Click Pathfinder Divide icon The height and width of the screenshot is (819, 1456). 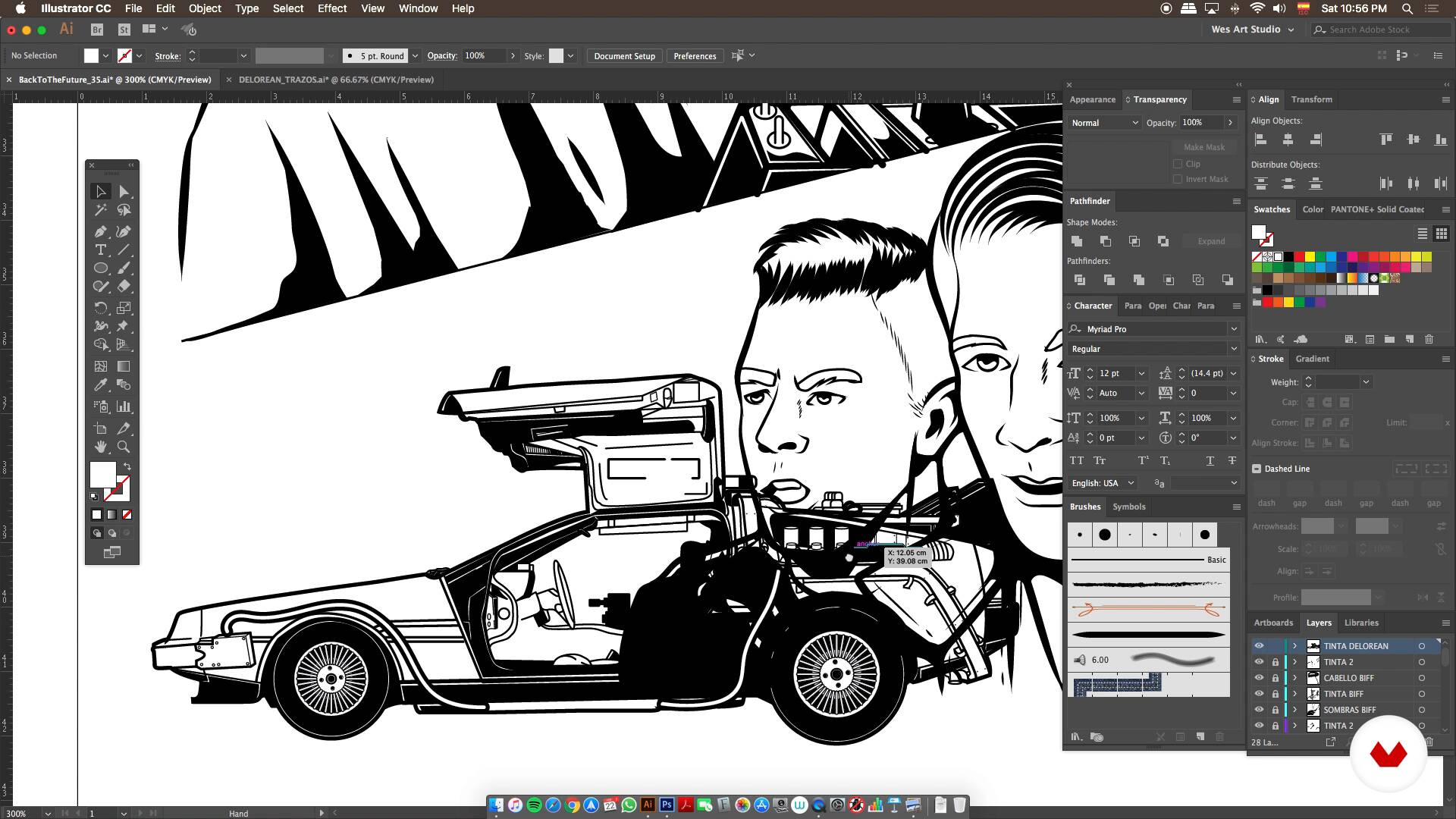click(x=1079, y=280)
